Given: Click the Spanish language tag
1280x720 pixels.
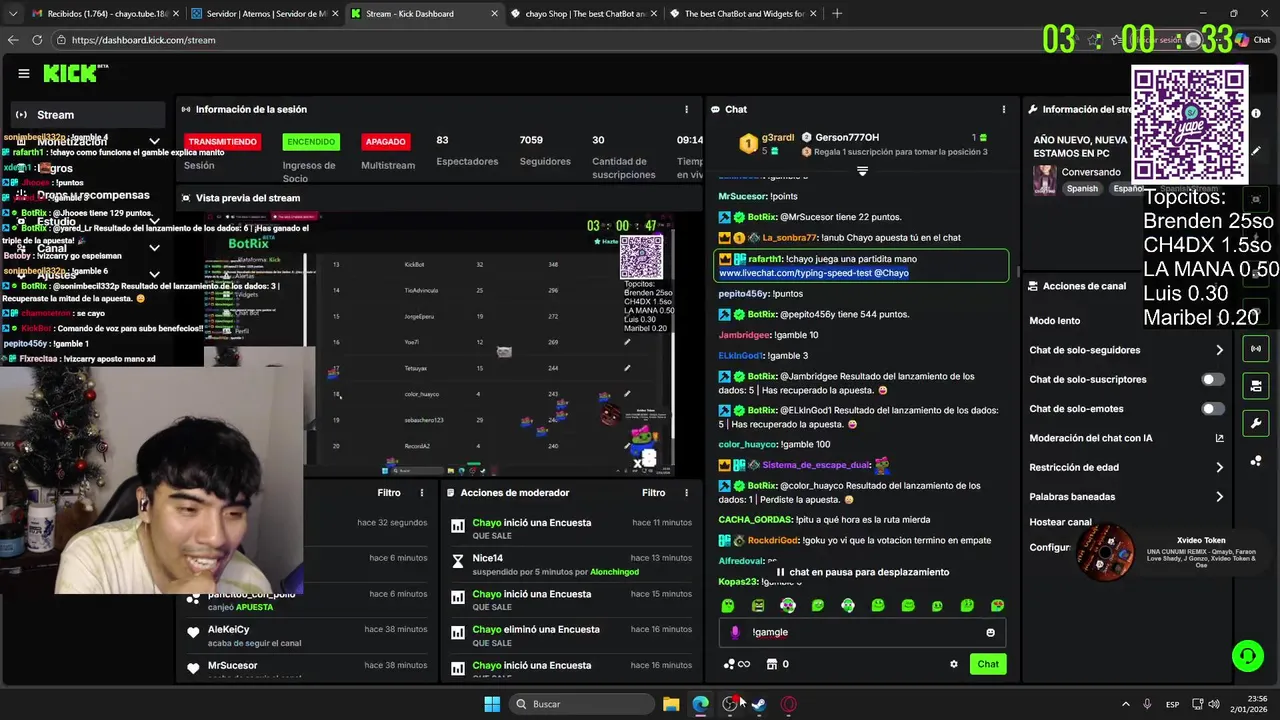Looking at the screenshot, I should coord(1082,188).
